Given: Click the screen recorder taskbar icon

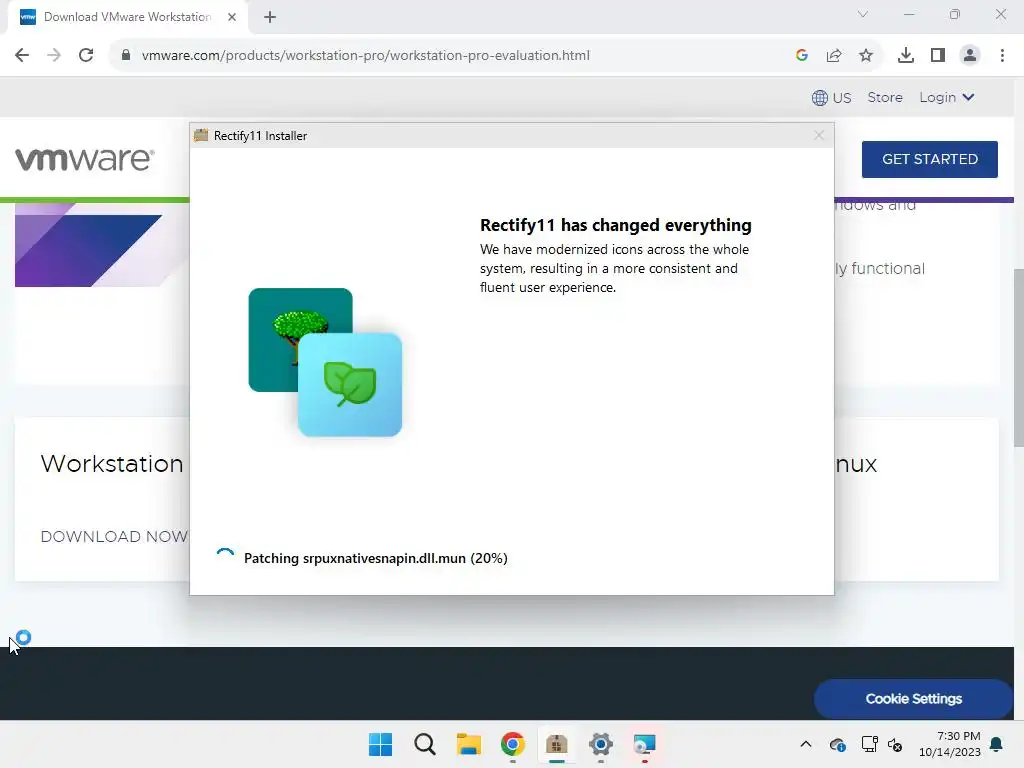Looking at the screenshot, I should coord(645,744).
